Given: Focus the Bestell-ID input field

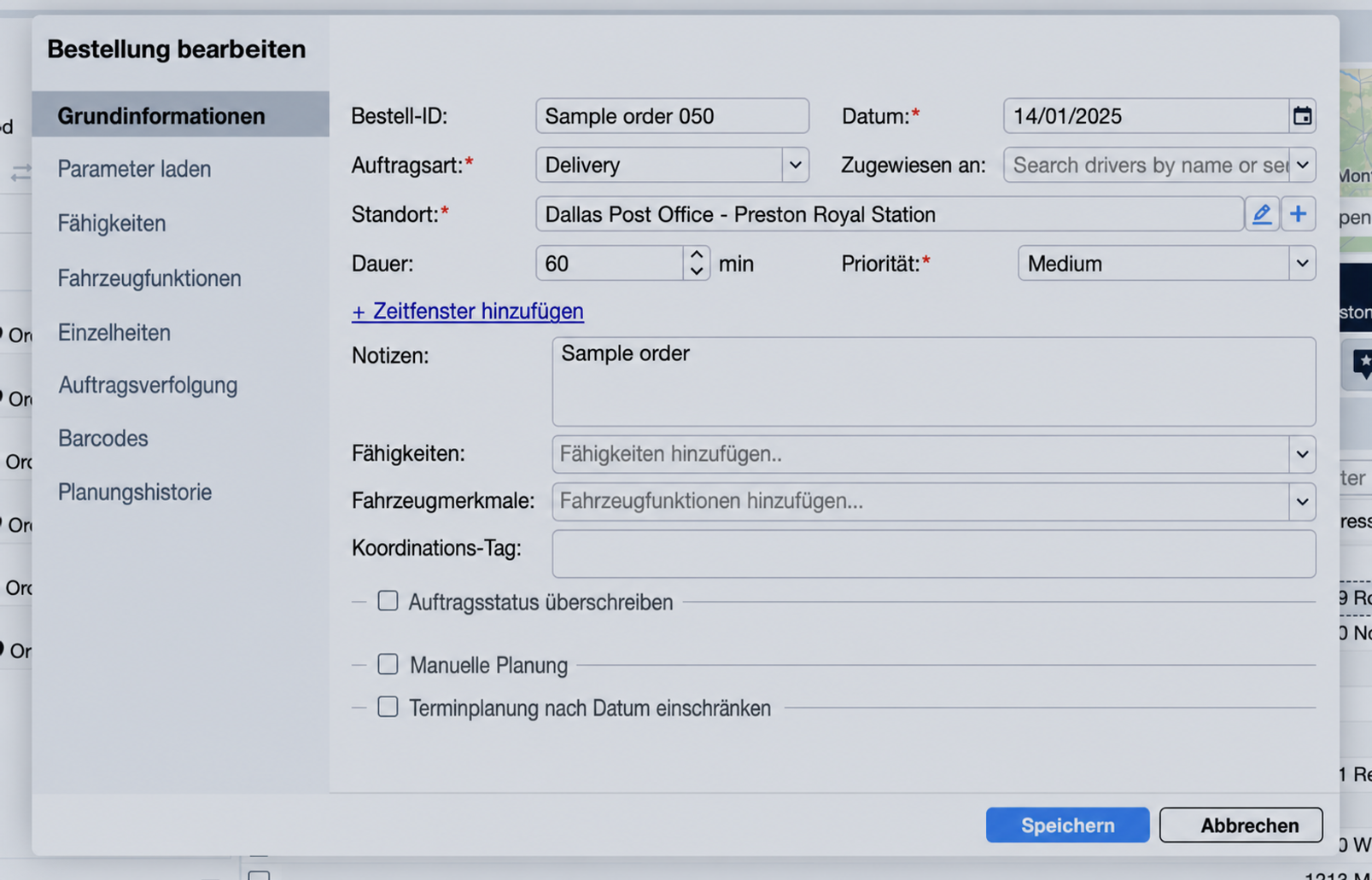Looking at the screenshot, I should pos(672,116).
